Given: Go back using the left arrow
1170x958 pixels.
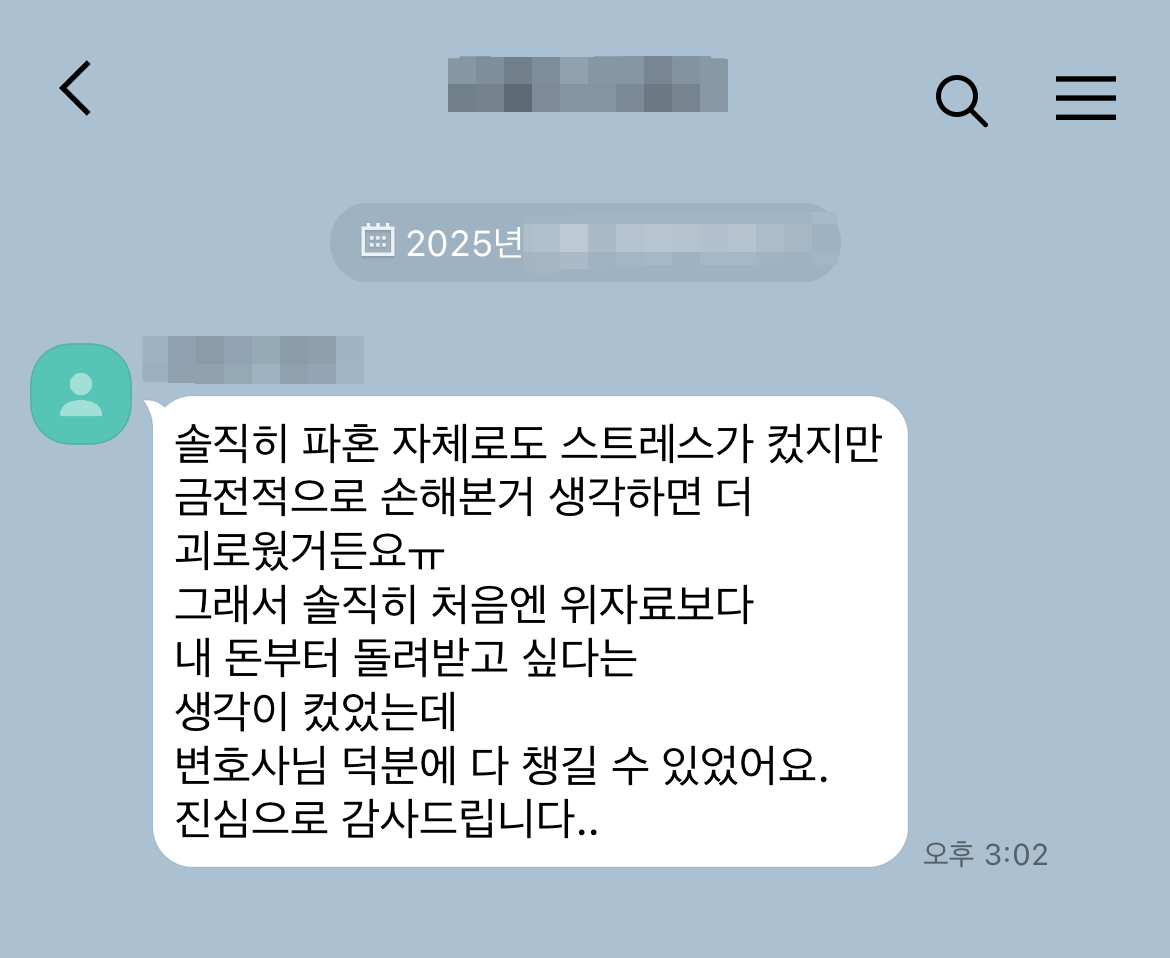Looking at the screenshot, I should click(75, 89).
